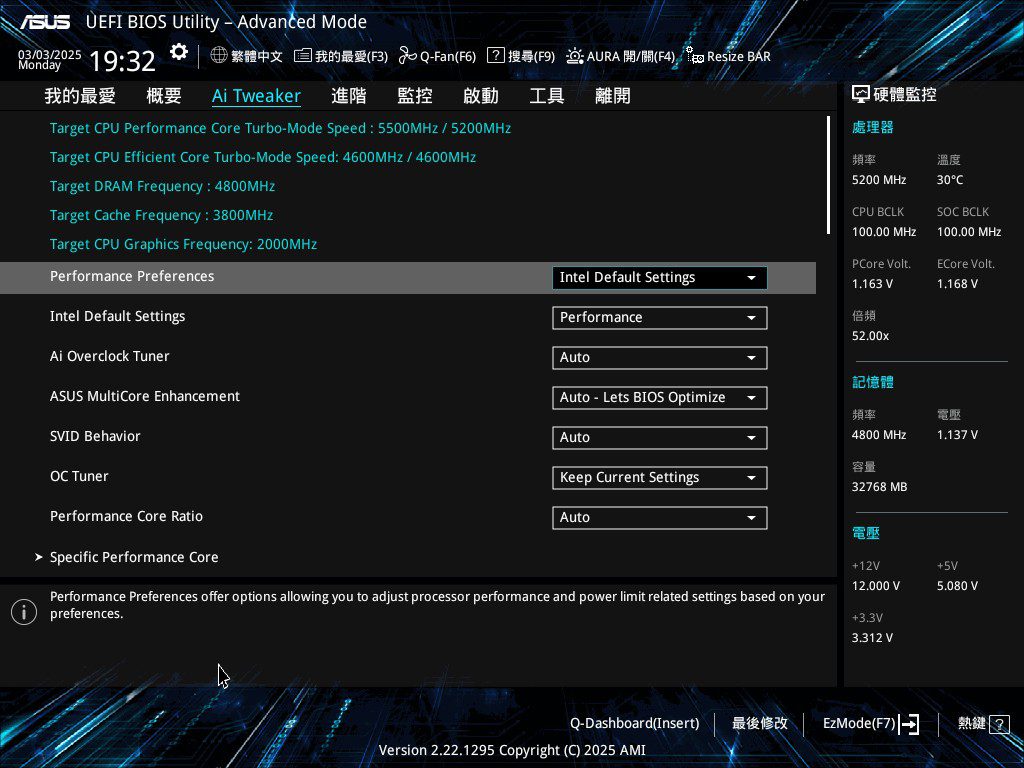The image size is (1024, 768).
Task: Click the +12V 12.000 V reading
Action: click(x=875, y=586)
